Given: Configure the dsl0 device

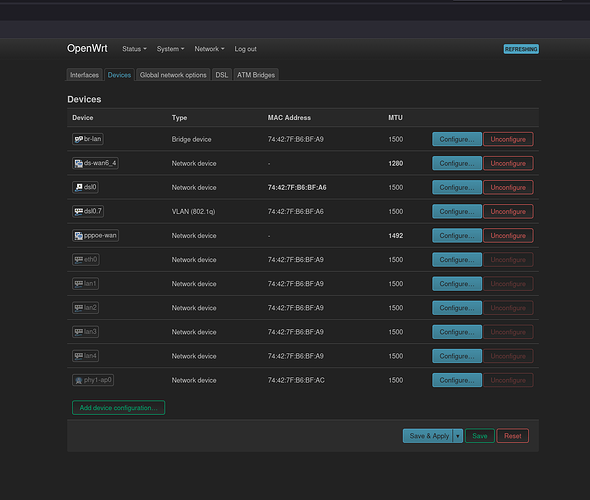Looking at the screenshot, I should 457,187.
